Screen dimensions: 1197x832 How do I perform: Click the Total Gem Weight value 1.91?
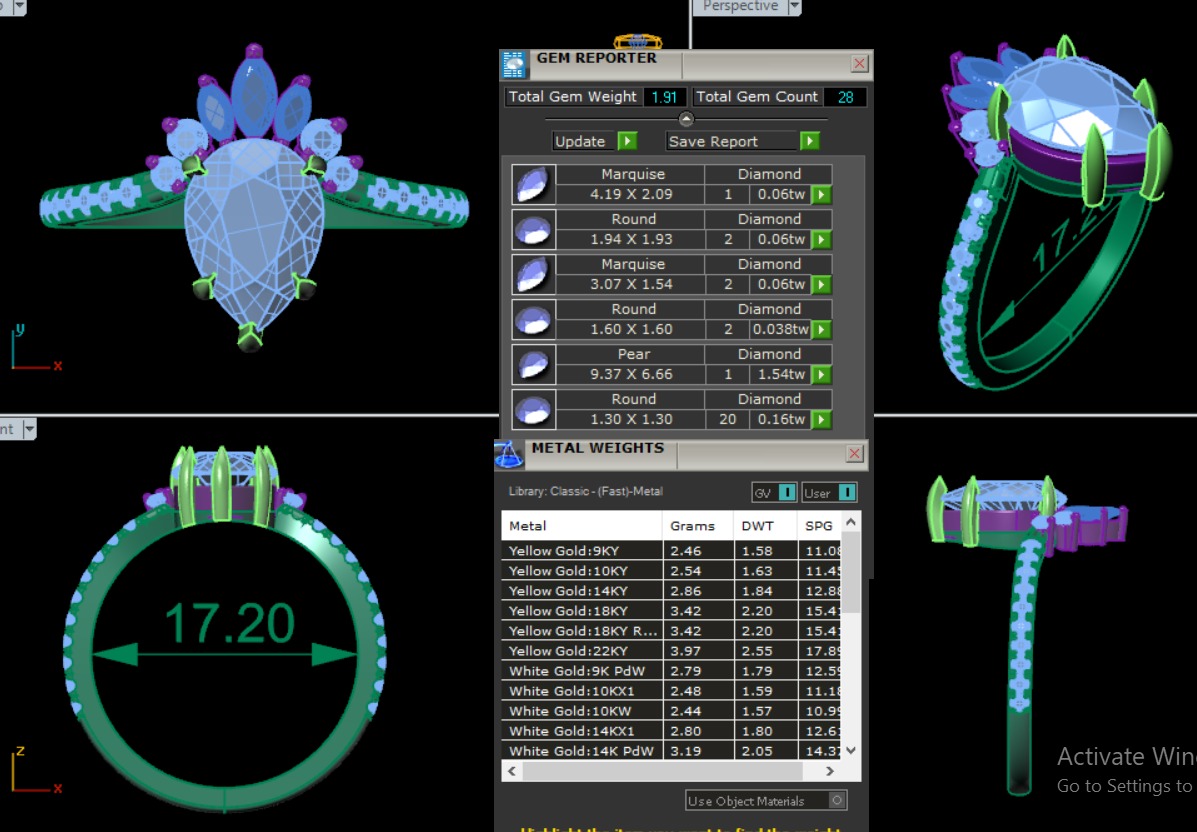(x=664, y=97)
